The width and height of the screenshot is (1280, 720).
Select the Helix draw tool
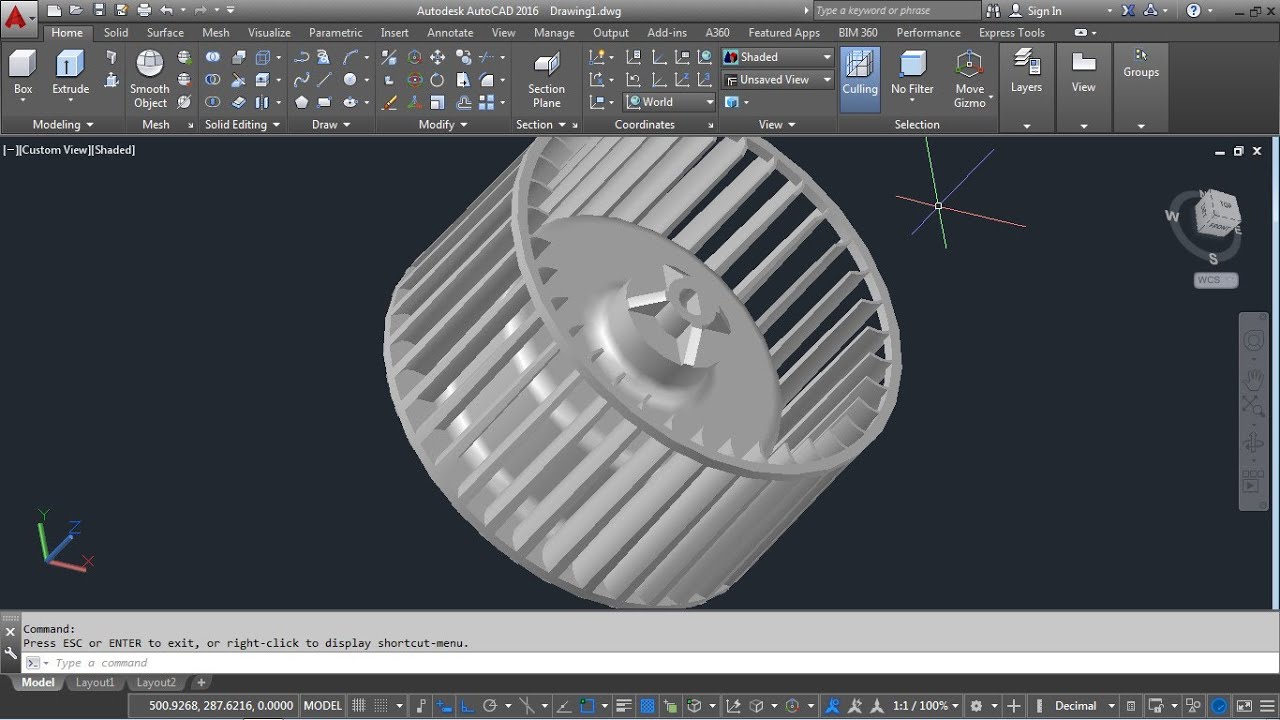(323, 57)
